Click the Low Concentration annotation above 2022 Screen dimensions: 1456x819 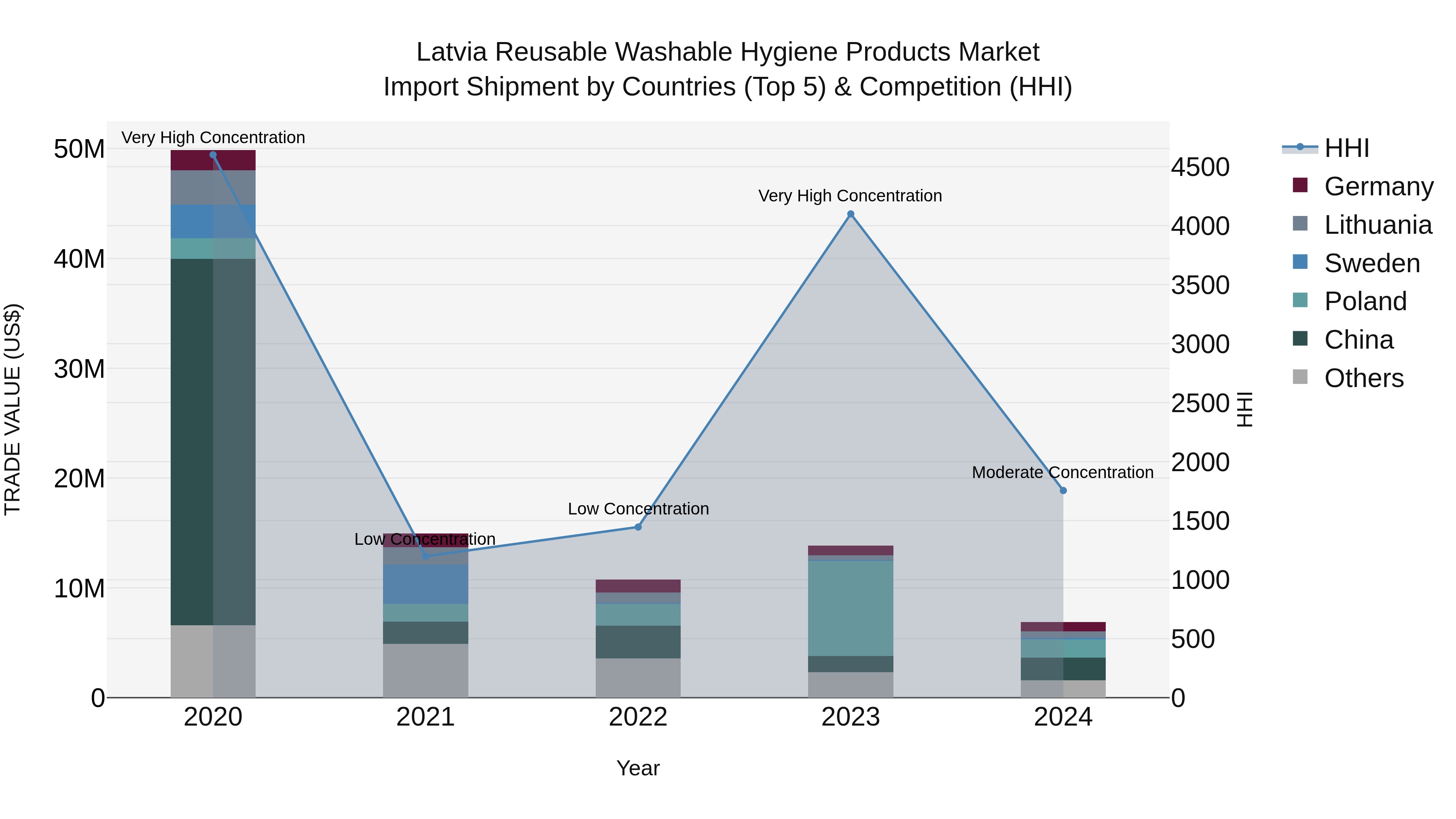coord(638,509)
